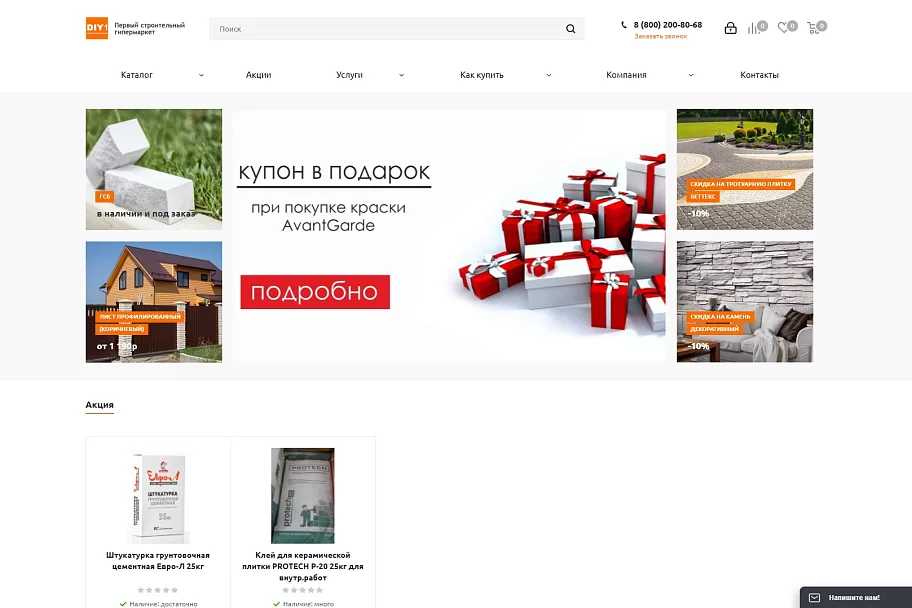Open the Акции menu item
This screenshot has width=912, height=608.
(x=258, y=75)
